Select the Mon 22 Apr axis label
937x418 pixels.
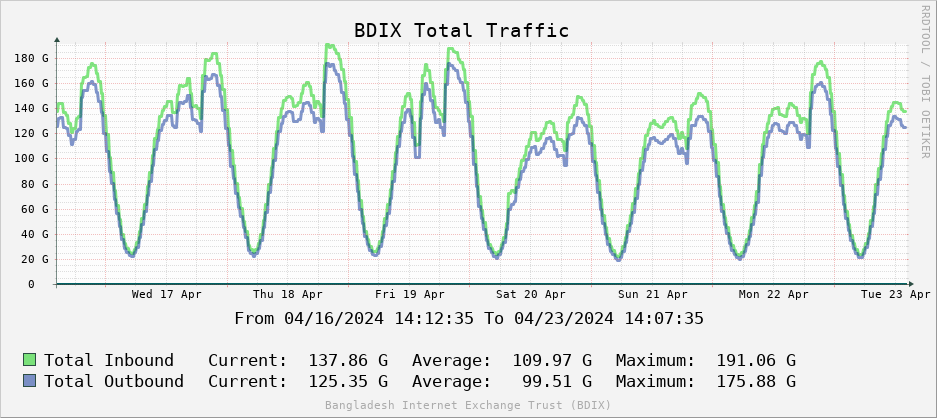point(774,295)
